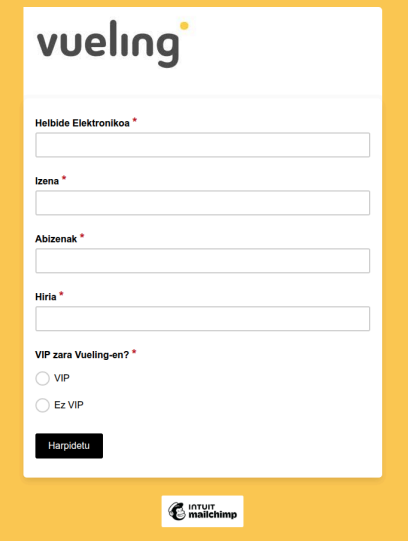Focus the Hiria input field
The image size is (410, 542).
tap(203, 318)
